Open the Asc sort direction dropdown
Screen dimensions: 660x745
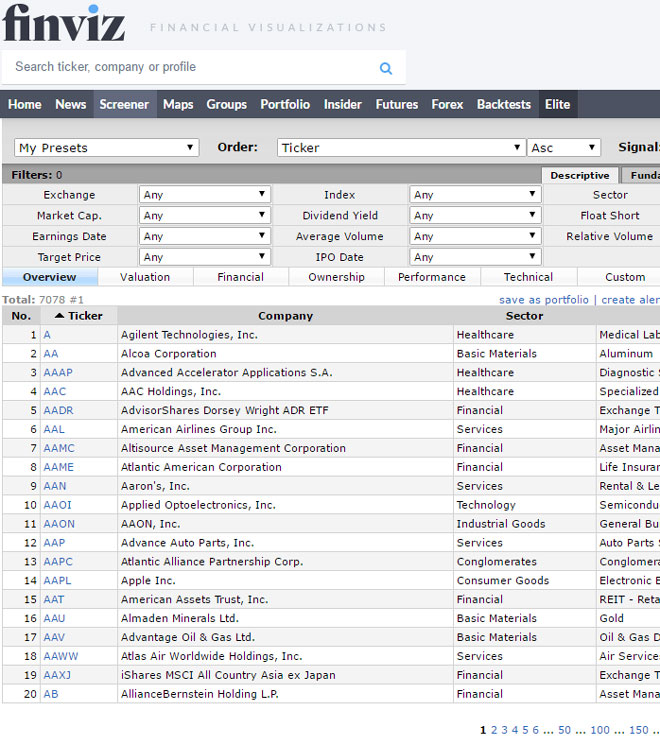(x=564, y=148)
